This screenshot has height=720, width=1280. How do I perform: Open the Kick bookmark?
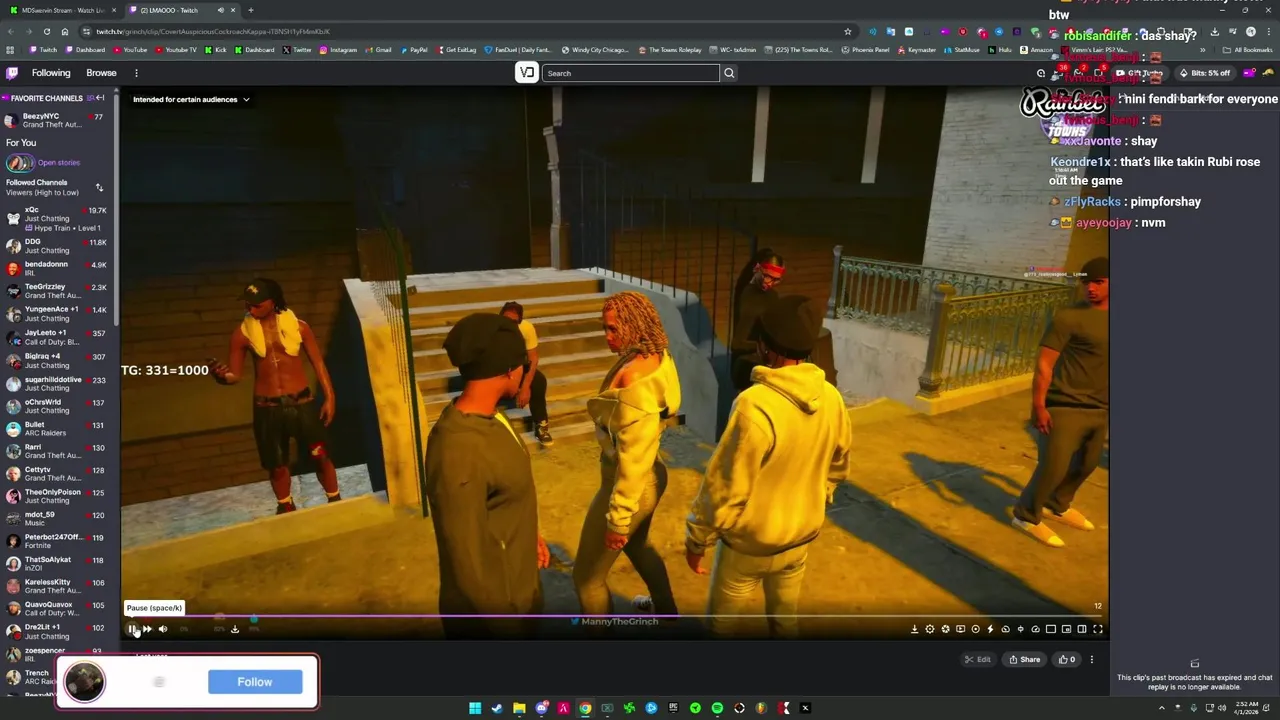coord(215,49)
